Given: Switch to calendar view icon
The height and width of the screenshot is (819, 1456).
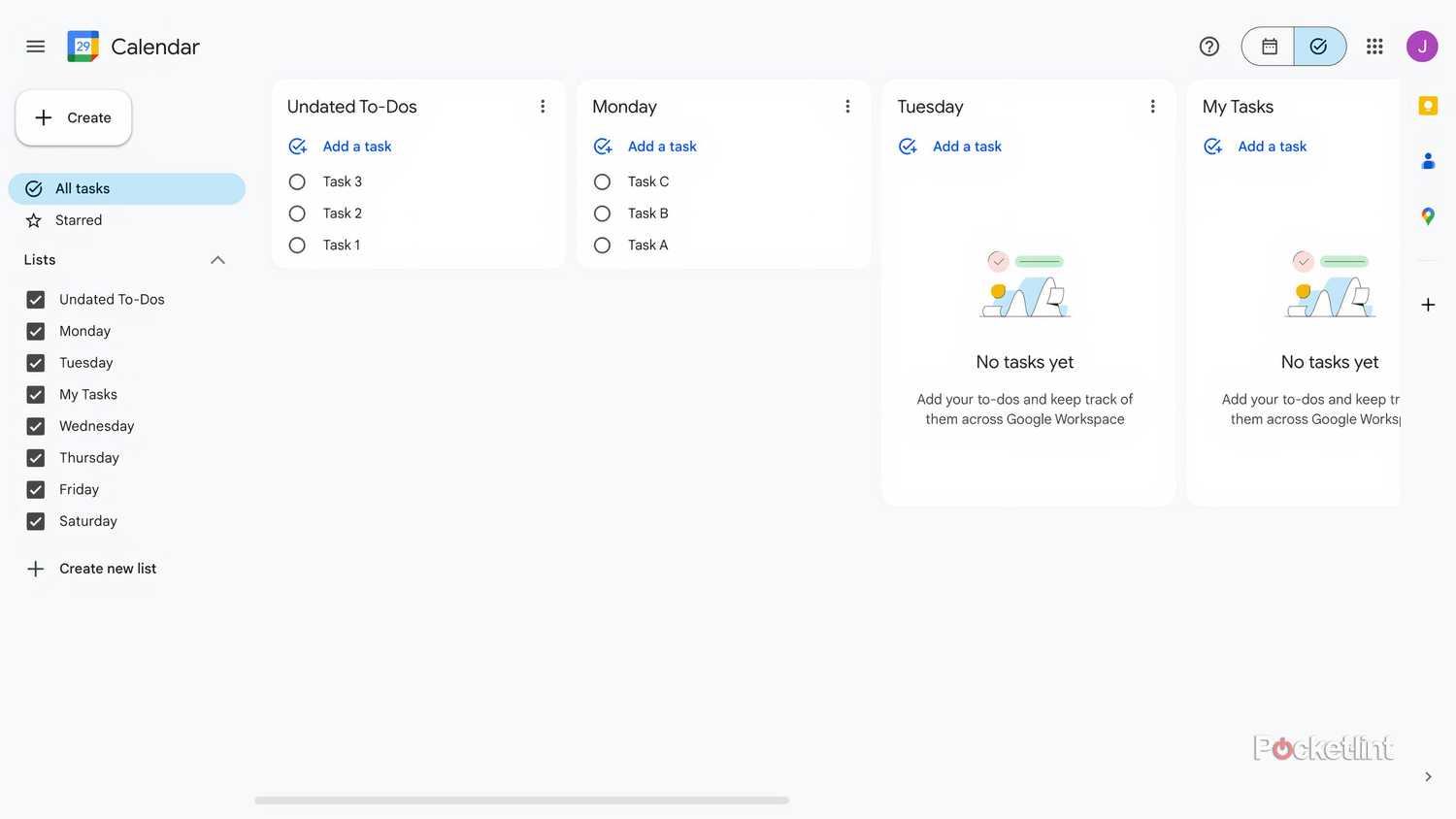Looking at the screenshot, I should [1269, 47].
